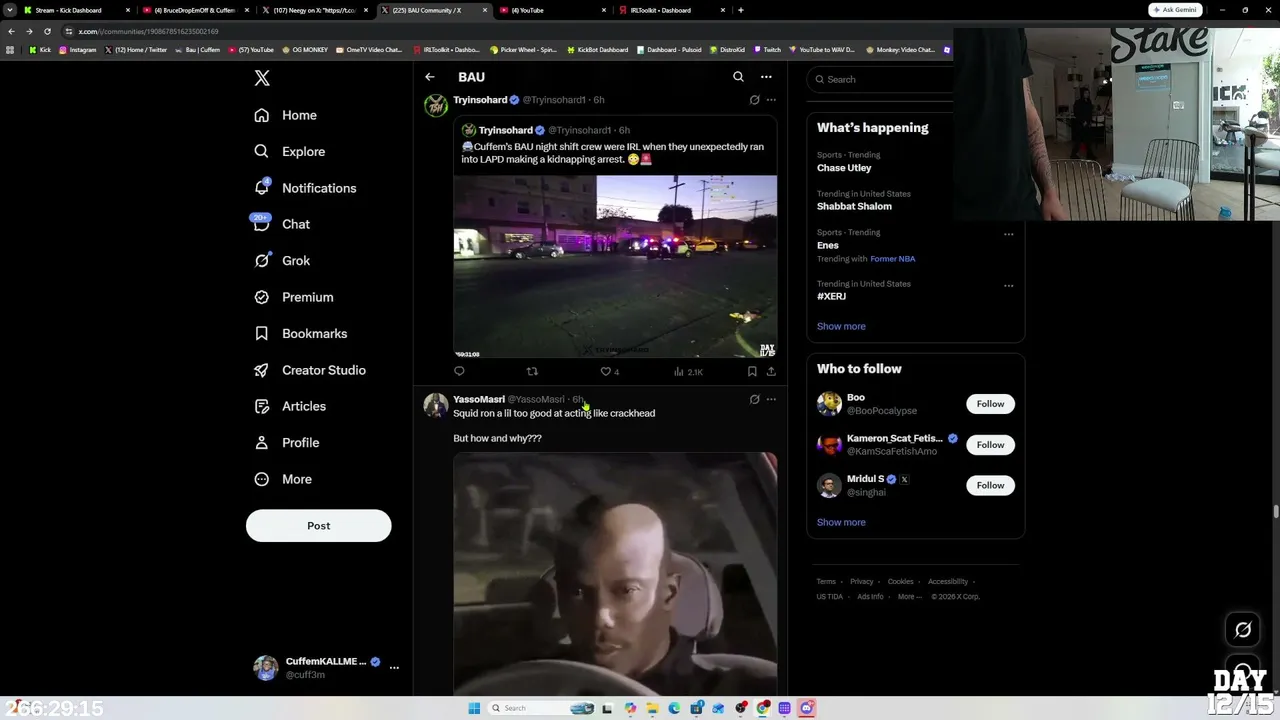
Task: Open the Shabbat Shalom trending topic
Action: tap(854, 206)
